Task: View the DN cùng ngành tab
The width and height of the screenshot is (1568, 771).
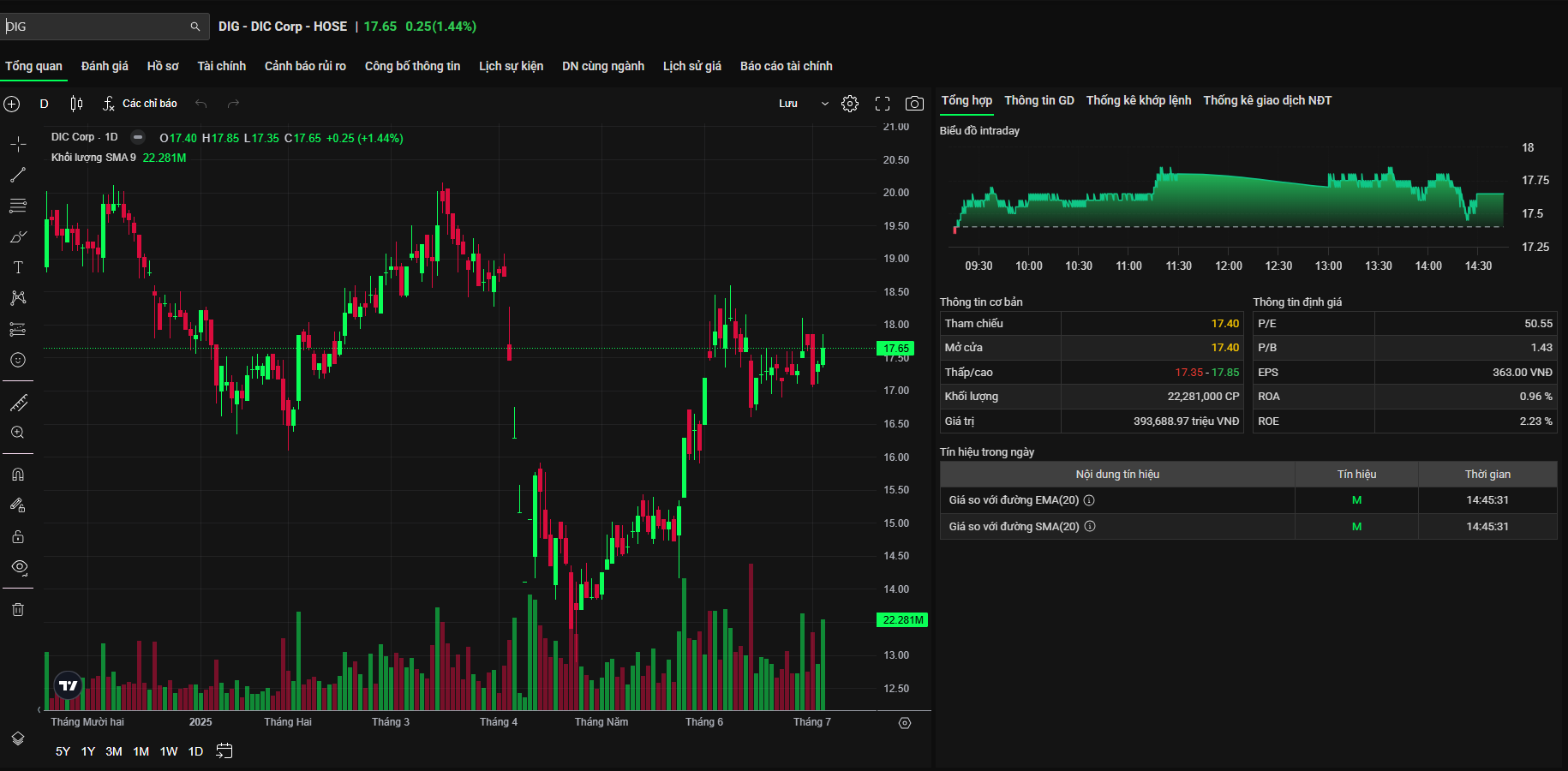Action: click(603, 66)
